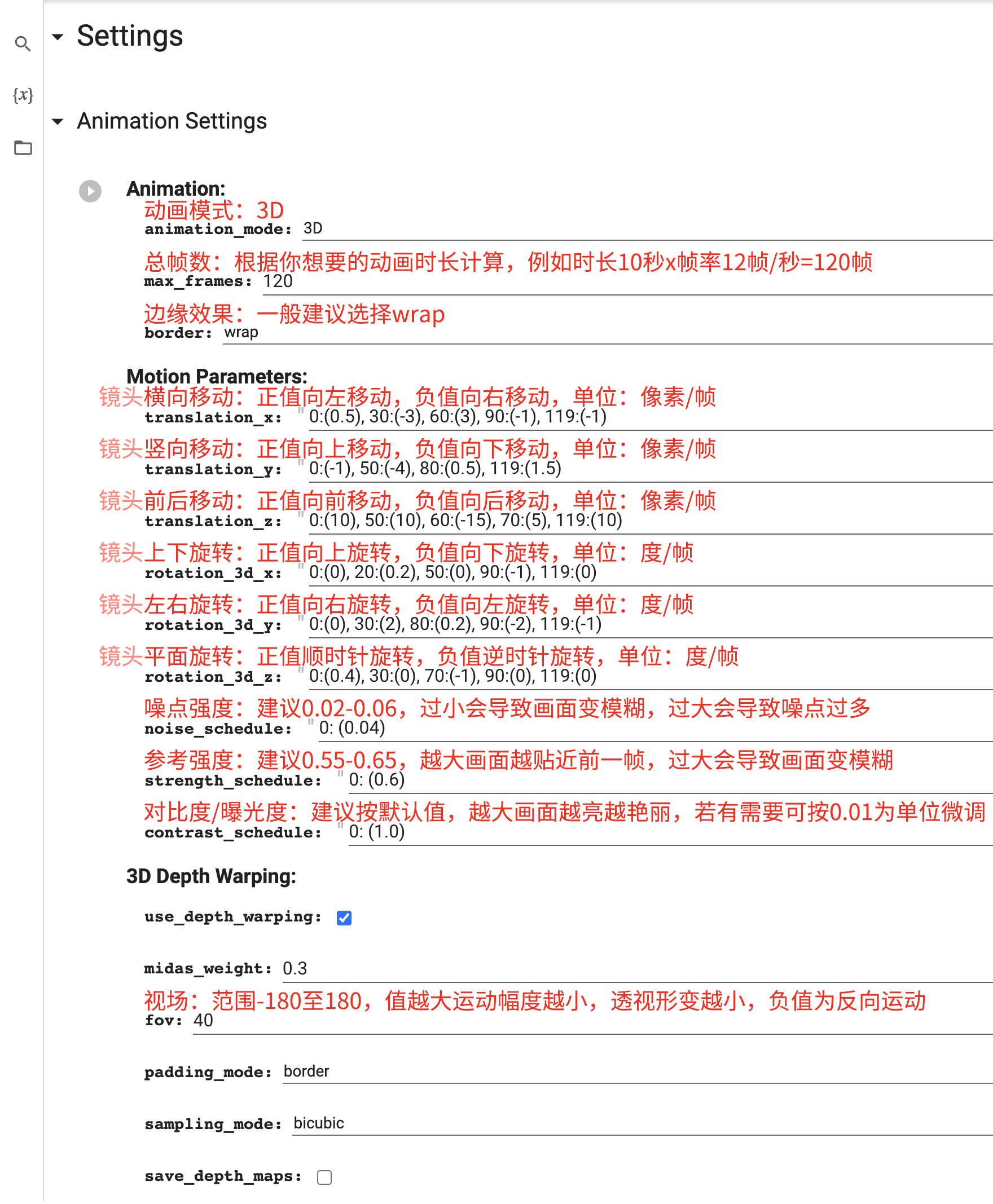Select the red '对比度/曝光度' note
The height and width of the screenshot is (1204, 993).
pos(565,814)
